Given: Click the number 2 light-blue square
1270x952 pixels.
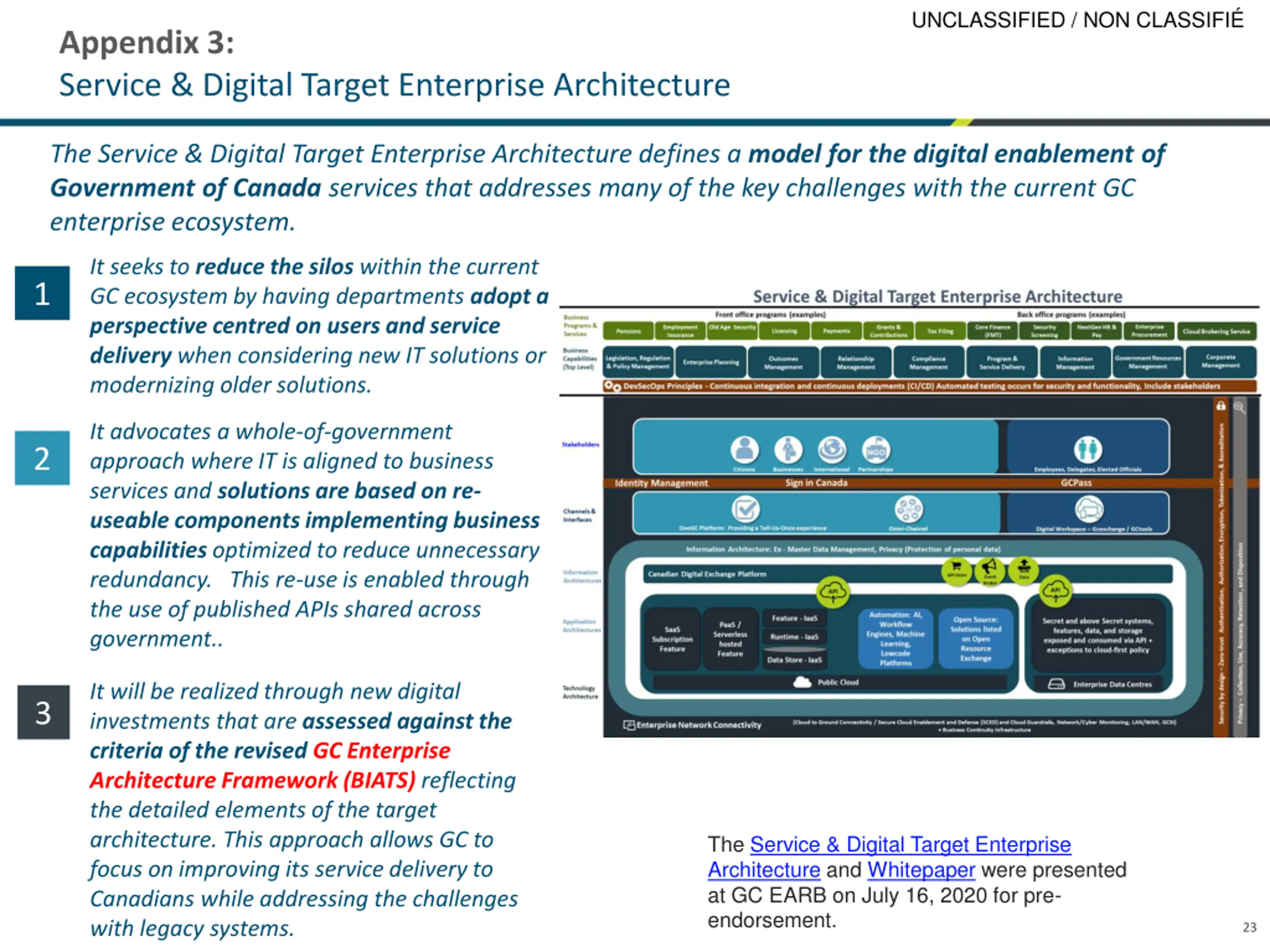Looking at the screenshot, I should (43, 458).
